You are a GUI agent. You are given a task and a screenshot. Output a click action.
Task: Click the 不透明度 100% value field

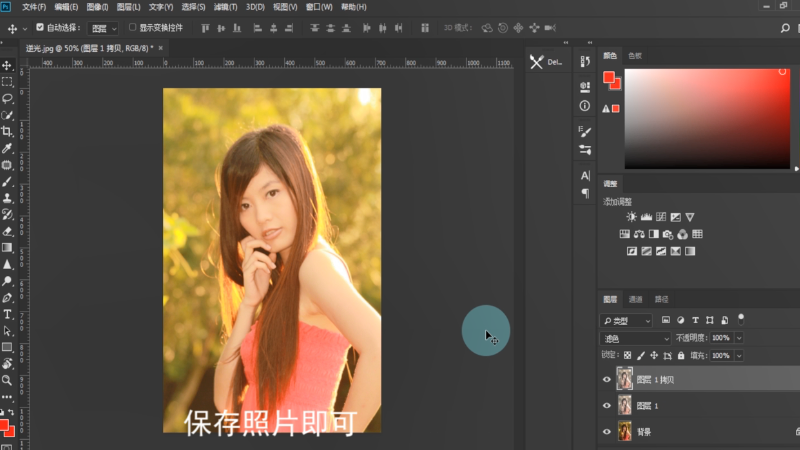[721, 338]
